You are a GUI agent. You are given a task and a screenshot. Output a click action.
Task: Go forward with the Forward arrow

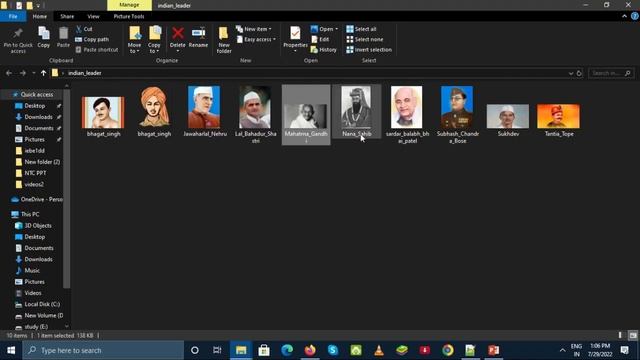coord(23,73)
